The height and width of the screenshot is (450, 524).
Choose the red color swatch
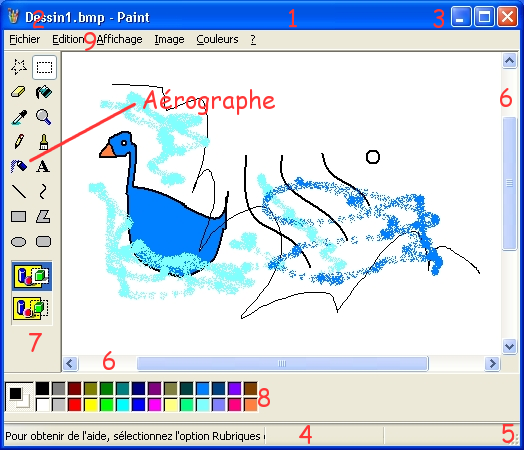pos(75,405)
